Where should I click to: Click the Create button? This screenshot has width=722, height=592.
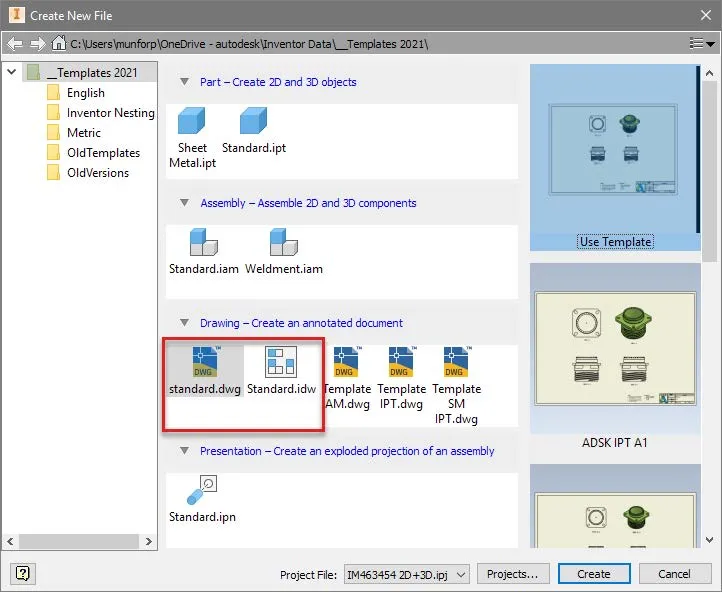(x=594, y=574)
